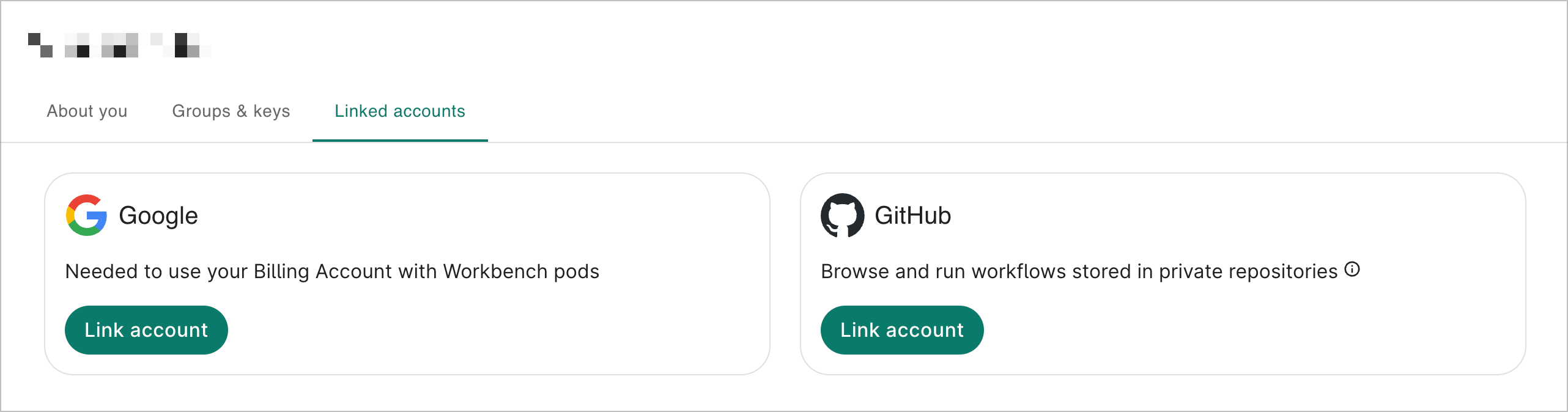Open the Groups & keys tab
The height and width of the screenshot is (412, 1568).
tap(231, 111)
